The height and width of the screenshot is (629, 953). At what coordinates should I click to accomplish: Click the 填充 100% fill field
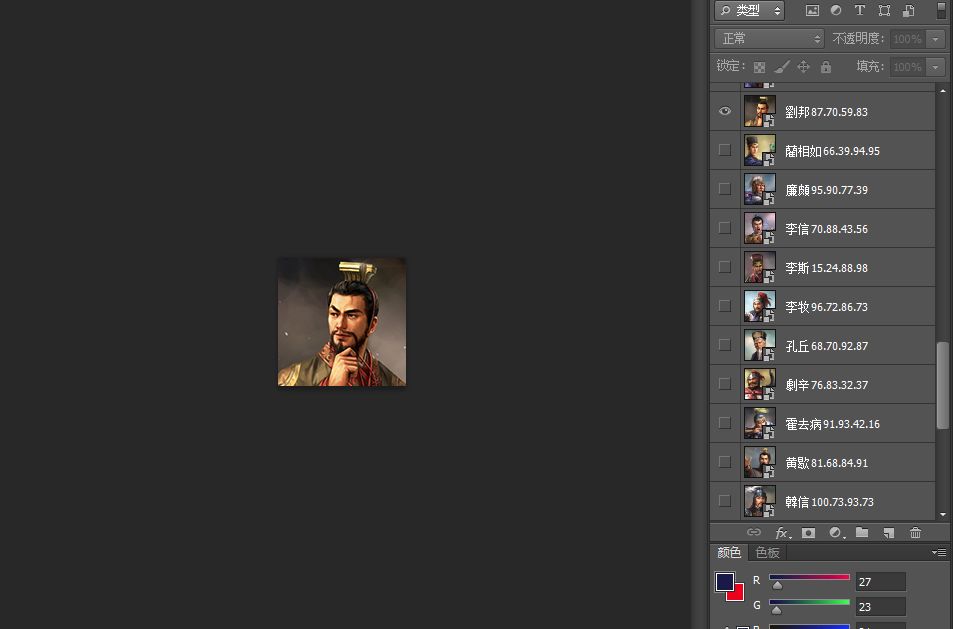(908, 67)
